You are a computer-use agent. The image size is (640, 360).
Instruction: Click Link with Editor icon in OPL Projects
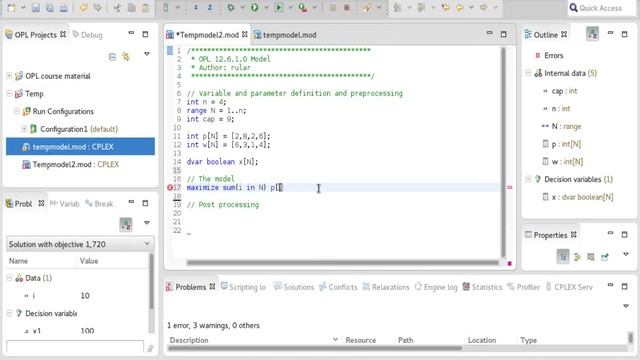(126, 56)
